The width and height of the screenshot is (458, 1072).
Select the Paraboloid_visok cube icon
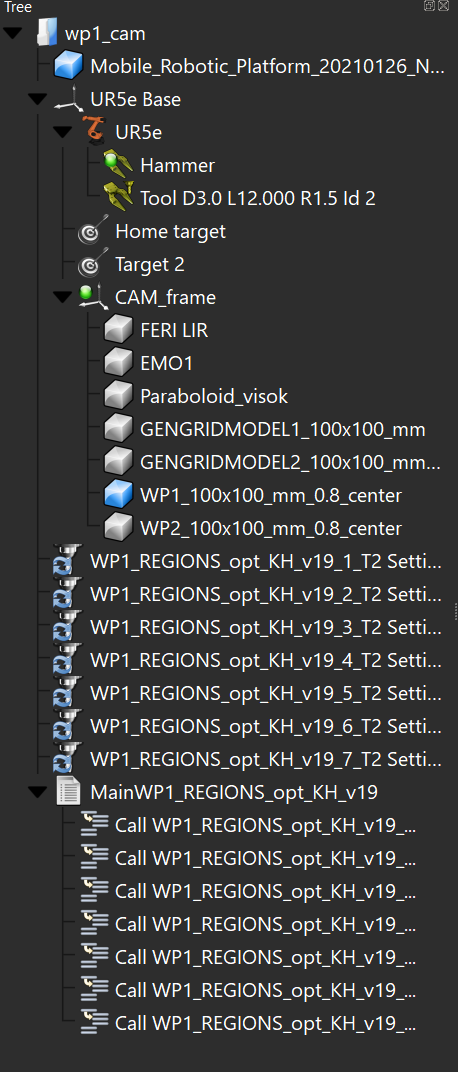coord(118,396)
